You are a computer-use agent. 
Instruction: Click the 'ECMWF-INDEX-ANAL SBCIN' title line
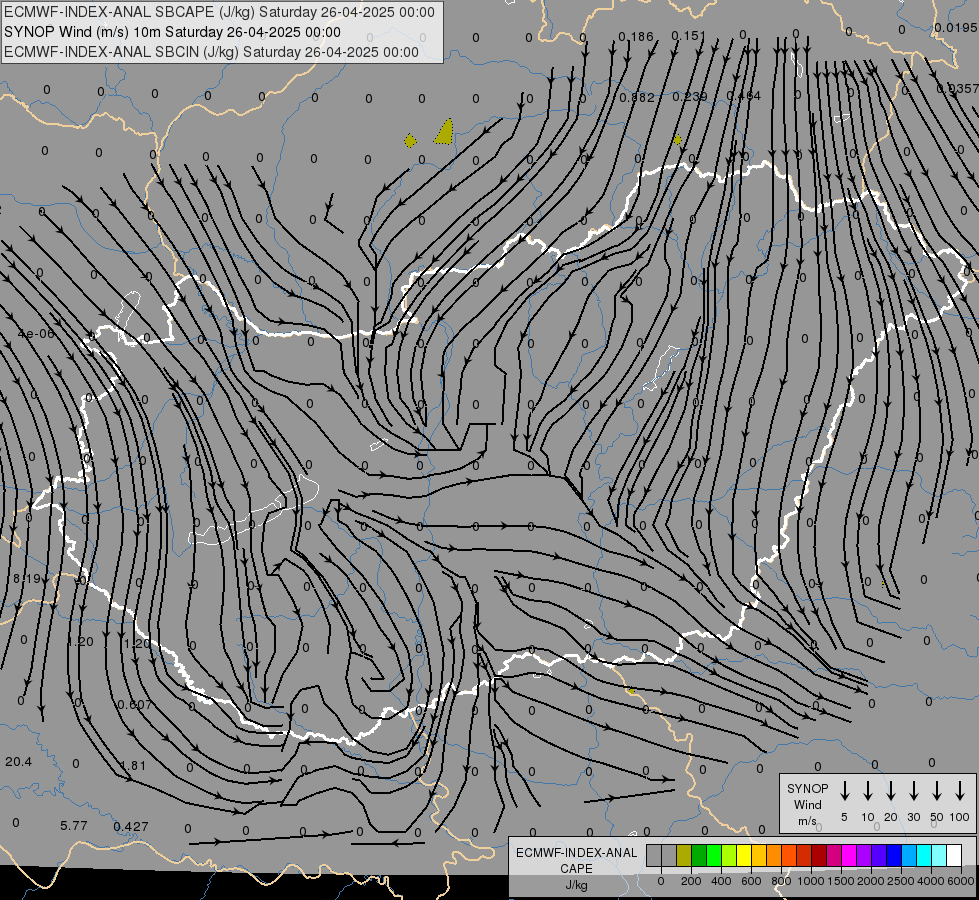211,52
